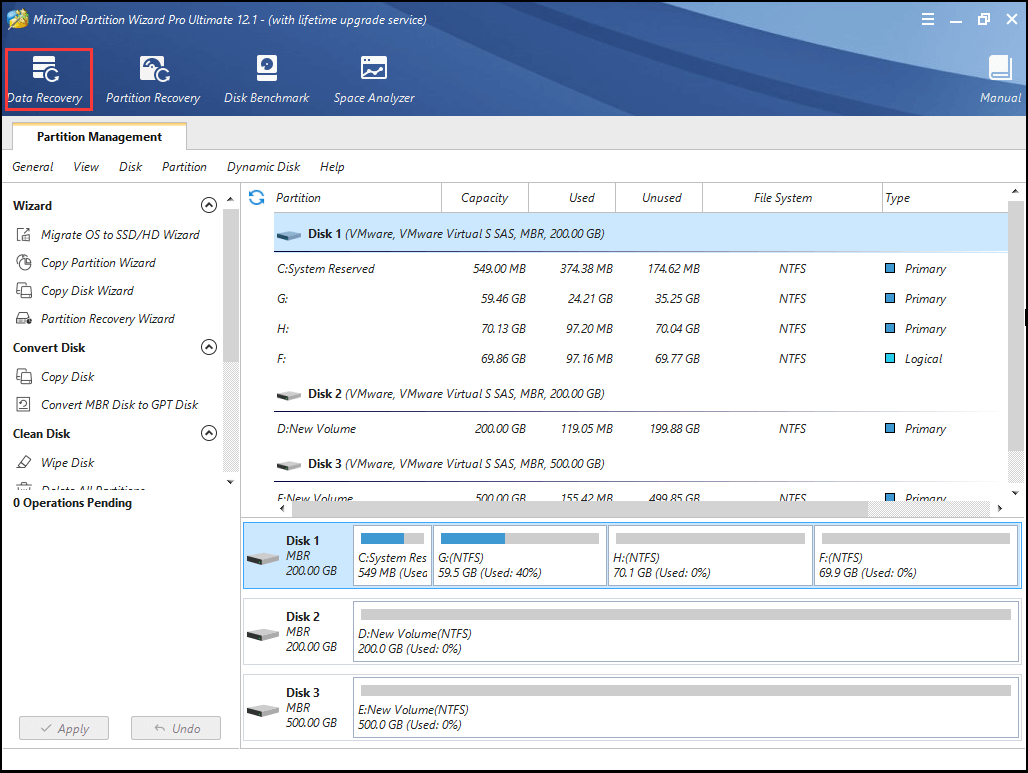Click the Migrate OS to SSD/HD Wizard icon
Image resolution: width=1028 pixels, height=773 pixels.
(x=24, y=235)
